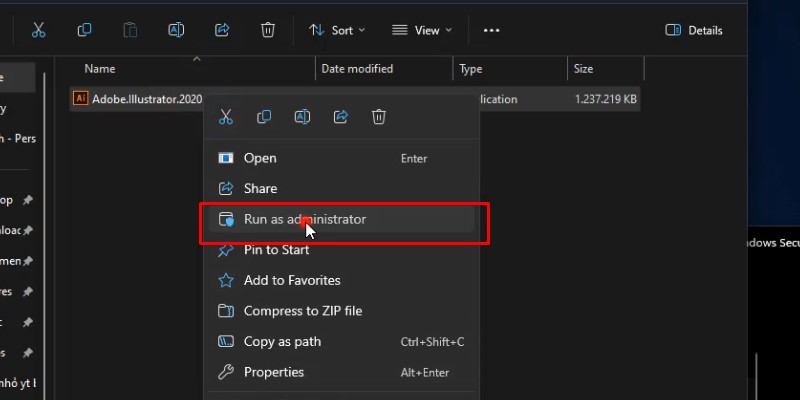The width and height of the screenshot is (800, 400).
Task: Toggle the Details pane button
Action: point(693,30)
